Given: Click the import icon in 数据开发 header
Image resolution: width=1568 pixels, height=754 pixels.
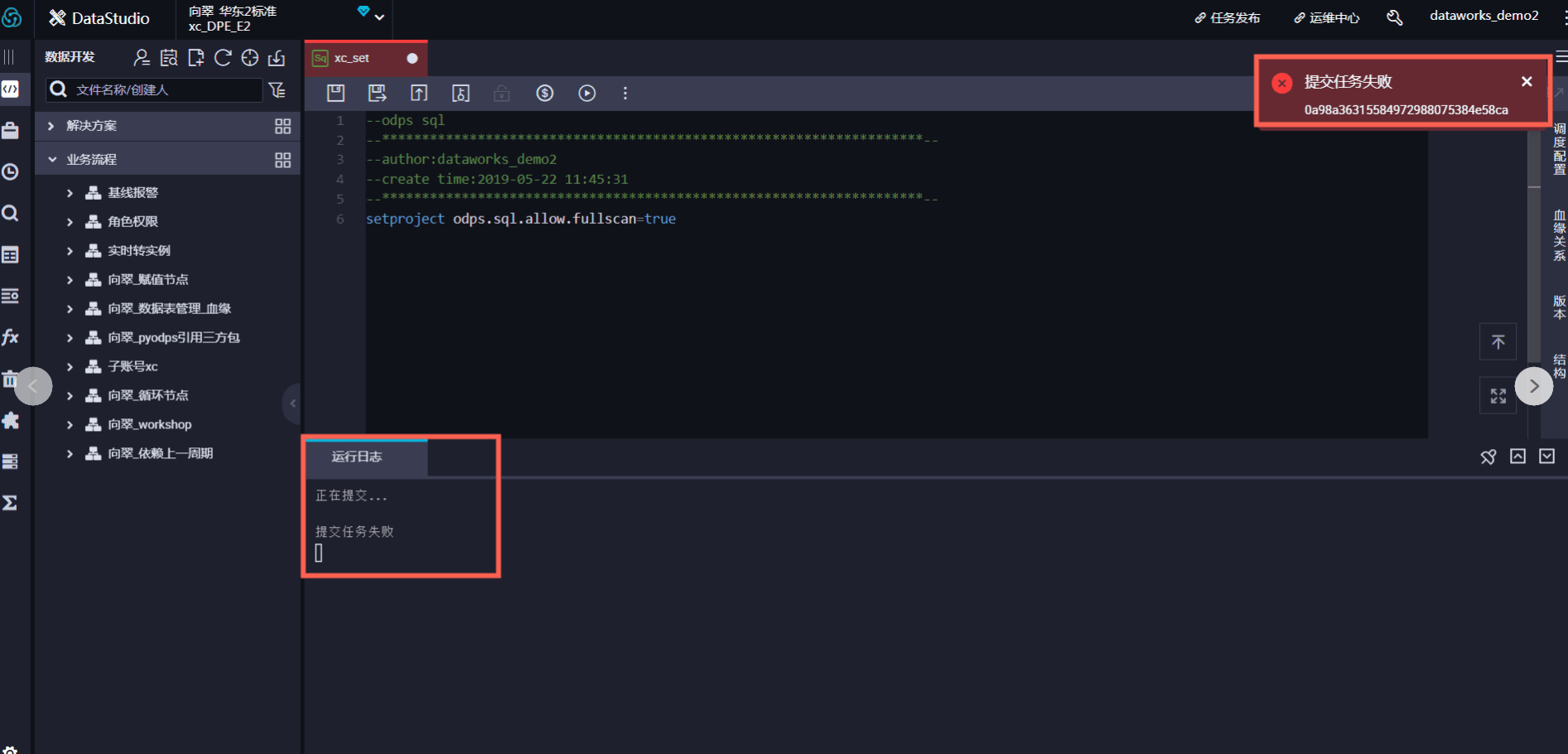Looking at the screenshot, I should click(277, 57).
